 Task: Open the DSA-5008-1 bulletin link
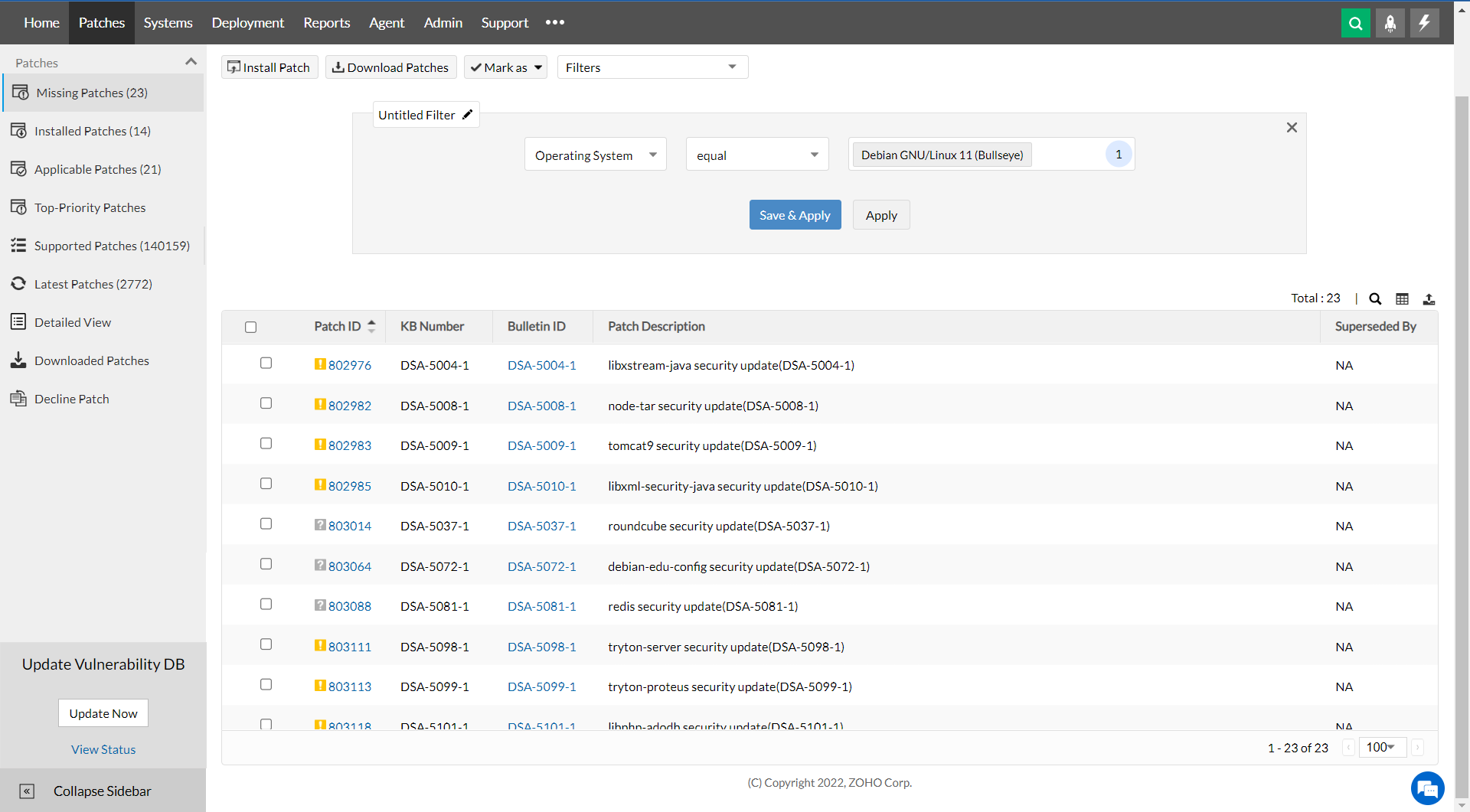click(541, 406)
